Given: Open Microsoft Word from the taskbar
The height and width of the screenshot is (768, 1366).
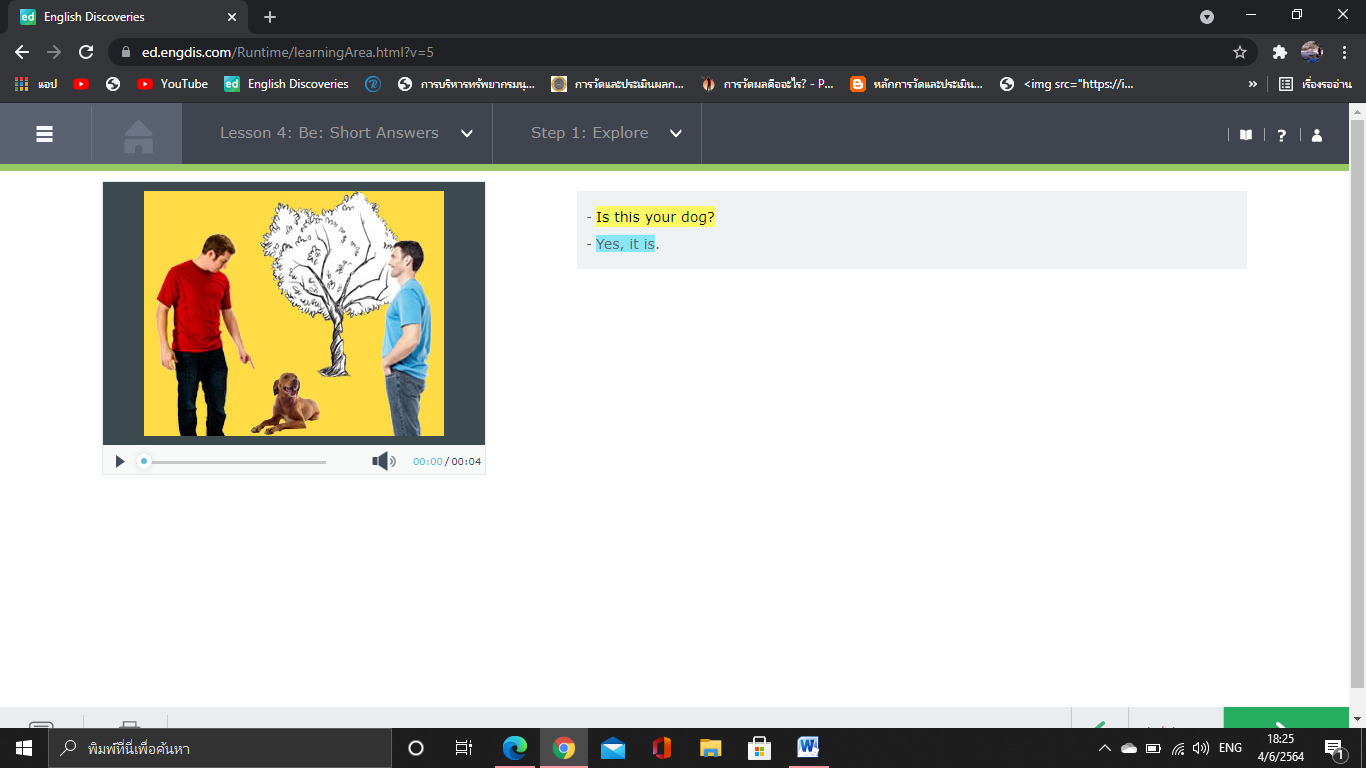Looking at the screenshot, I should tap(808, 747).
